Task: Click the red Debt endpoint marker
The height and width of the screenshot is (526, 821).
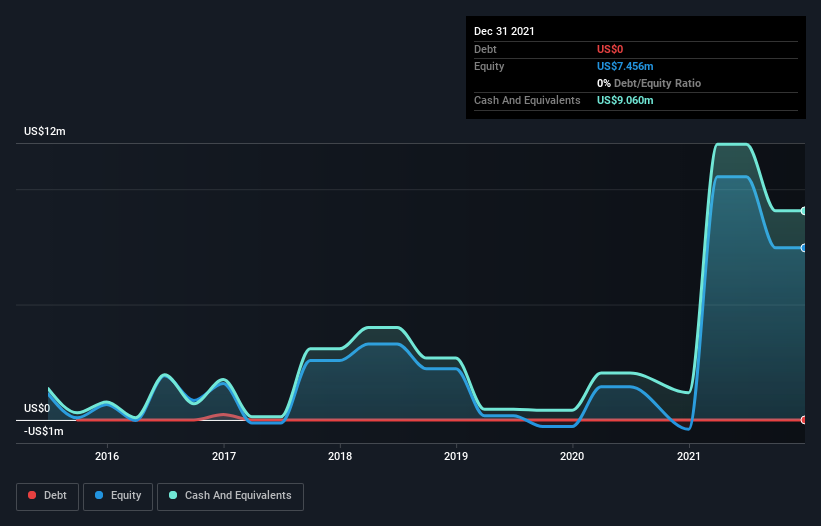Action: (804, 420)
